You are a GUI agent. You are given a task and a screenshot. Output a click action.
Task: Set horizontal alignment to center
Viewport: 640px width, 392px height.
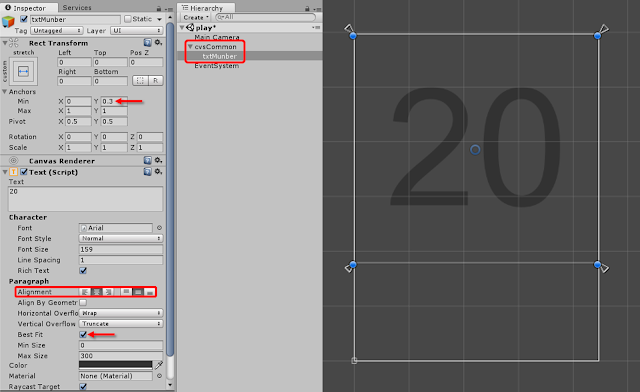tap(97, 292)
